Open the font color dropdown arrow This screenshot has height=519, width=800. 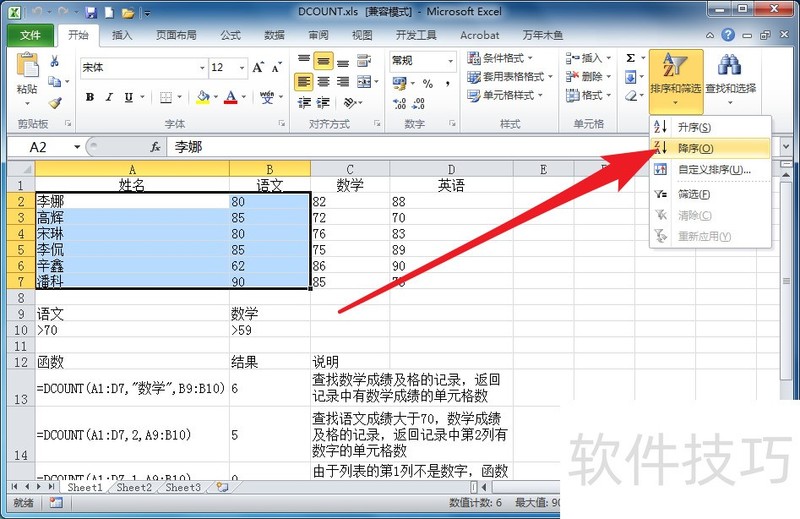(244, 96)
